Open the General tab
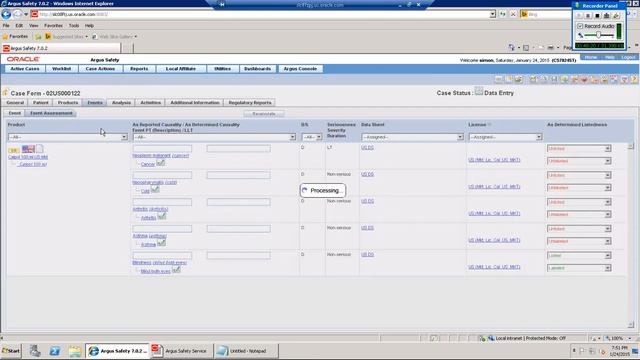 [x=15, y=102]
